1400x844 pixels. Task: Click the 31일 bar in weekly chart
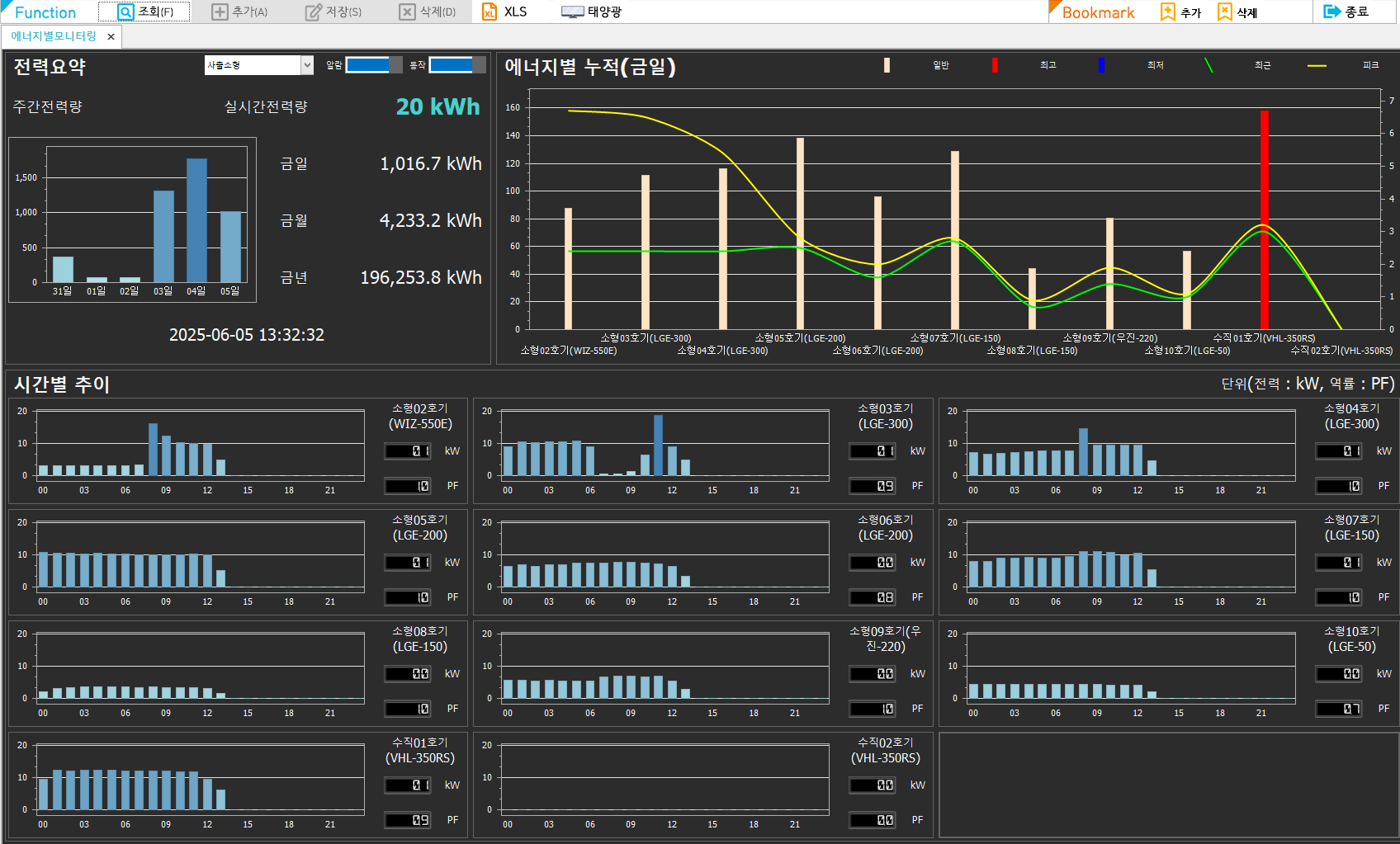click(63, 269)
